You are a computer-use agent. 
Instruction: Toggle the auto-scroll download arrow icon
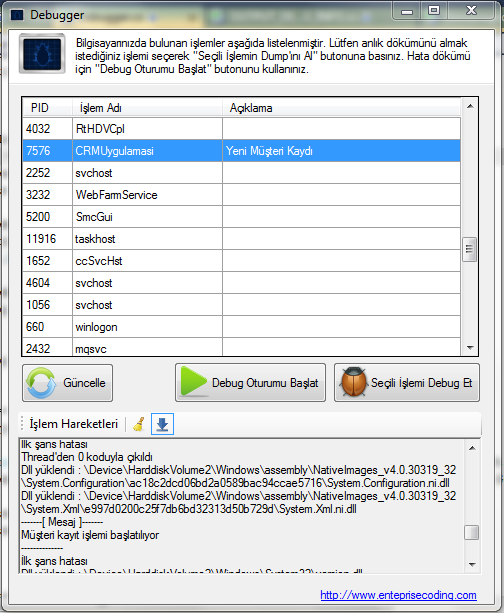pos(162,424)
